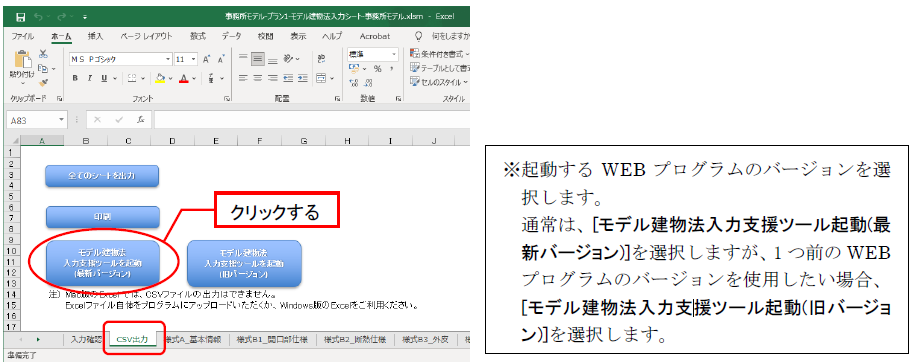The height and width of the screenshot is (364, 915).
Task: Toggle italic formatting
Action: pyautogui.click(x=90, y=78)
